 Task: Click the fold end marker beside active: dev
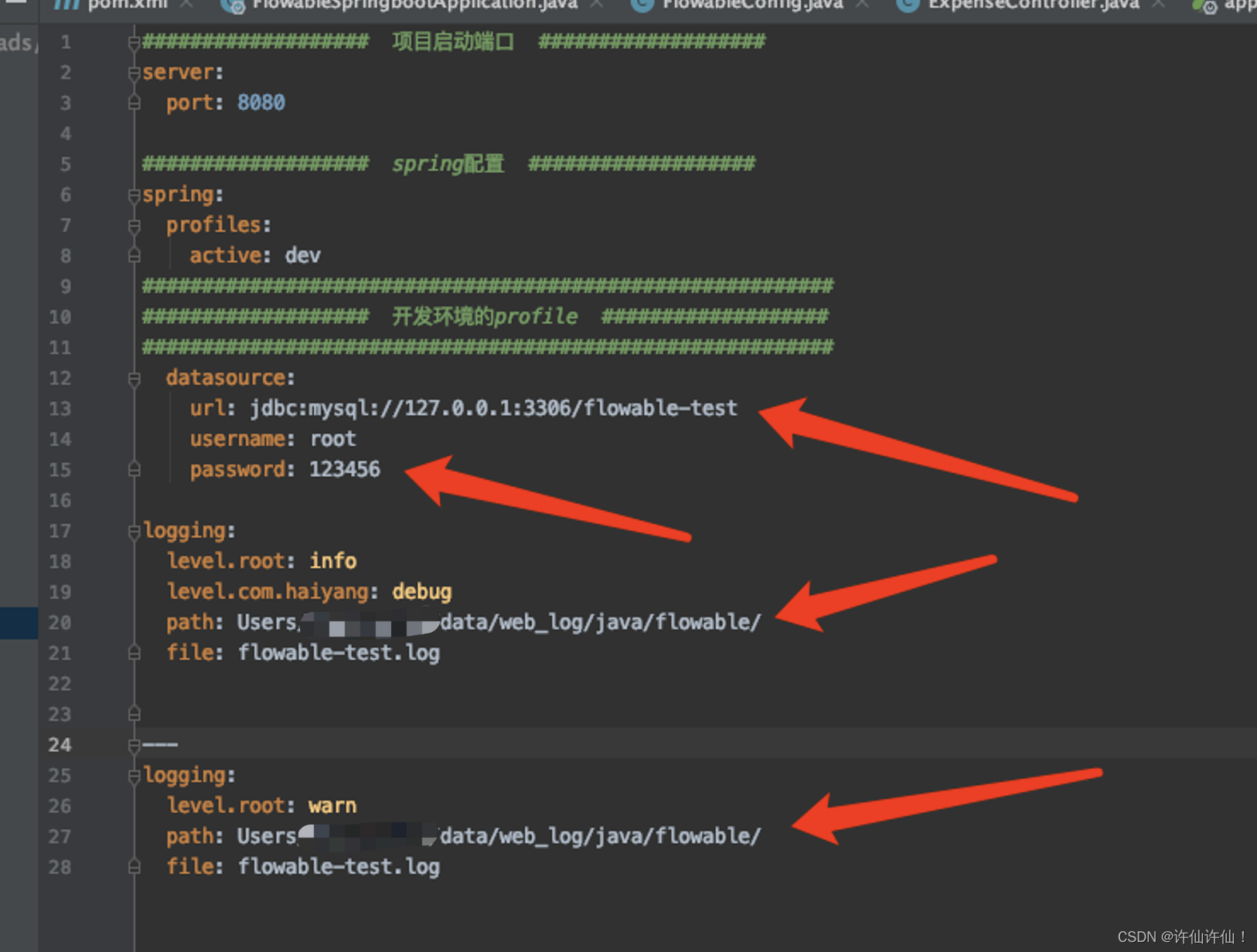134,256
